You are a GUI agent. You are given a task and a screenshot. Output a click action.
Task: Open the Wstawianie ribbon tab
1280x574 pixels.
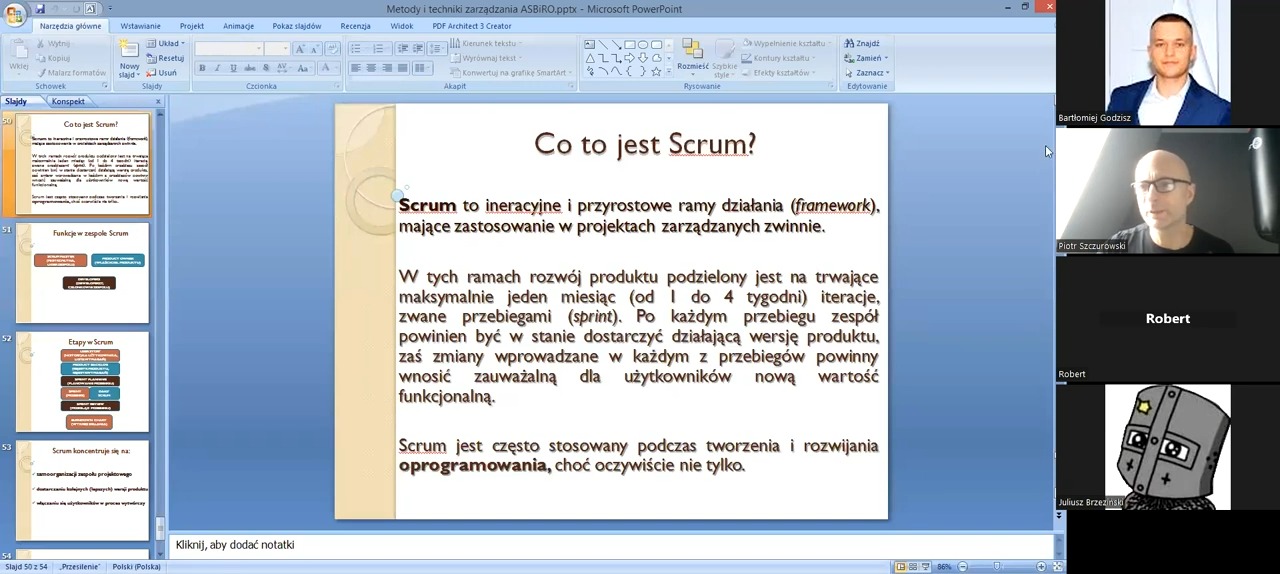[x=140, y=26]
